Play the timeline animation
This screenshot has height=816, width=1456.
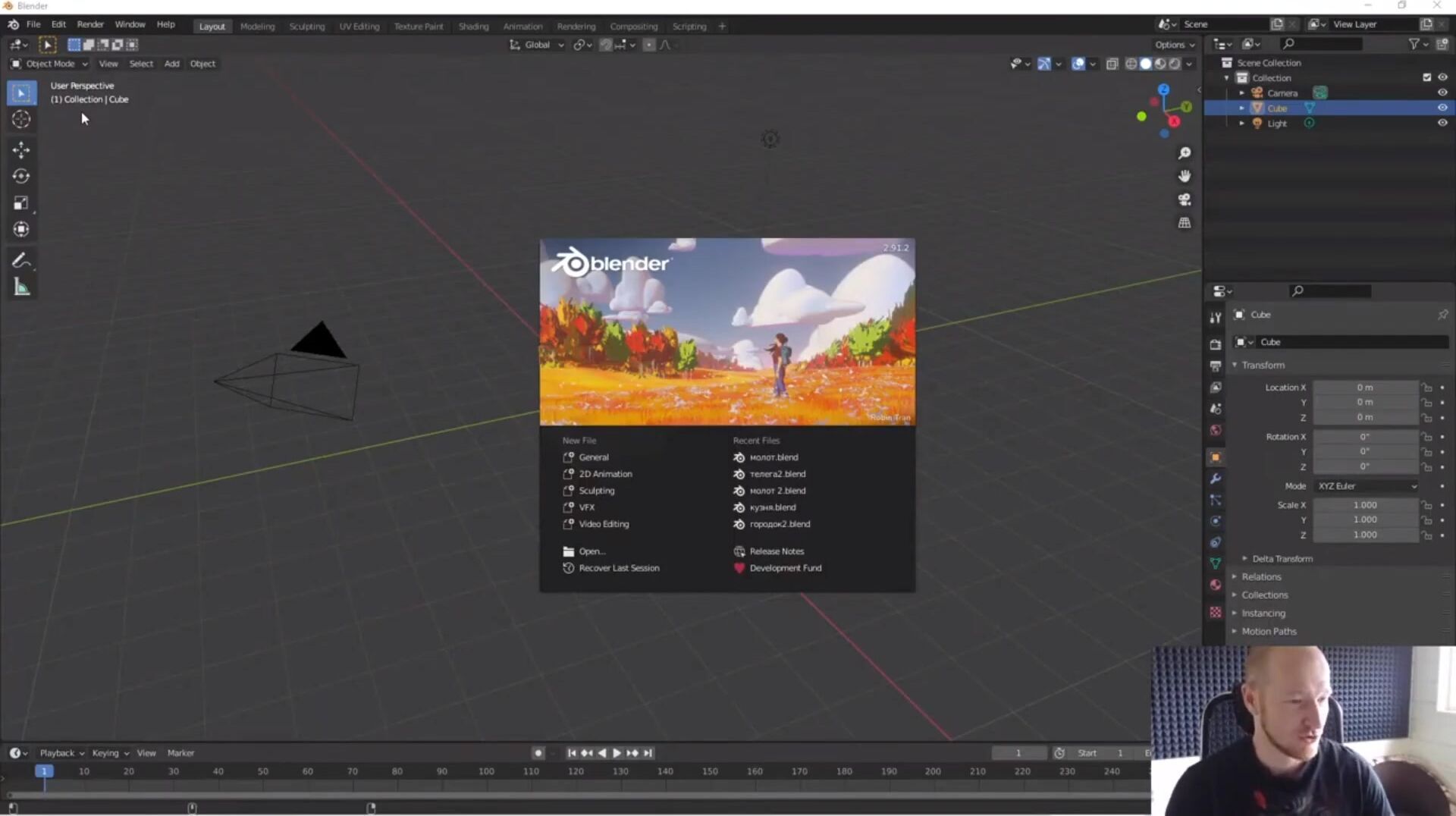617,753
